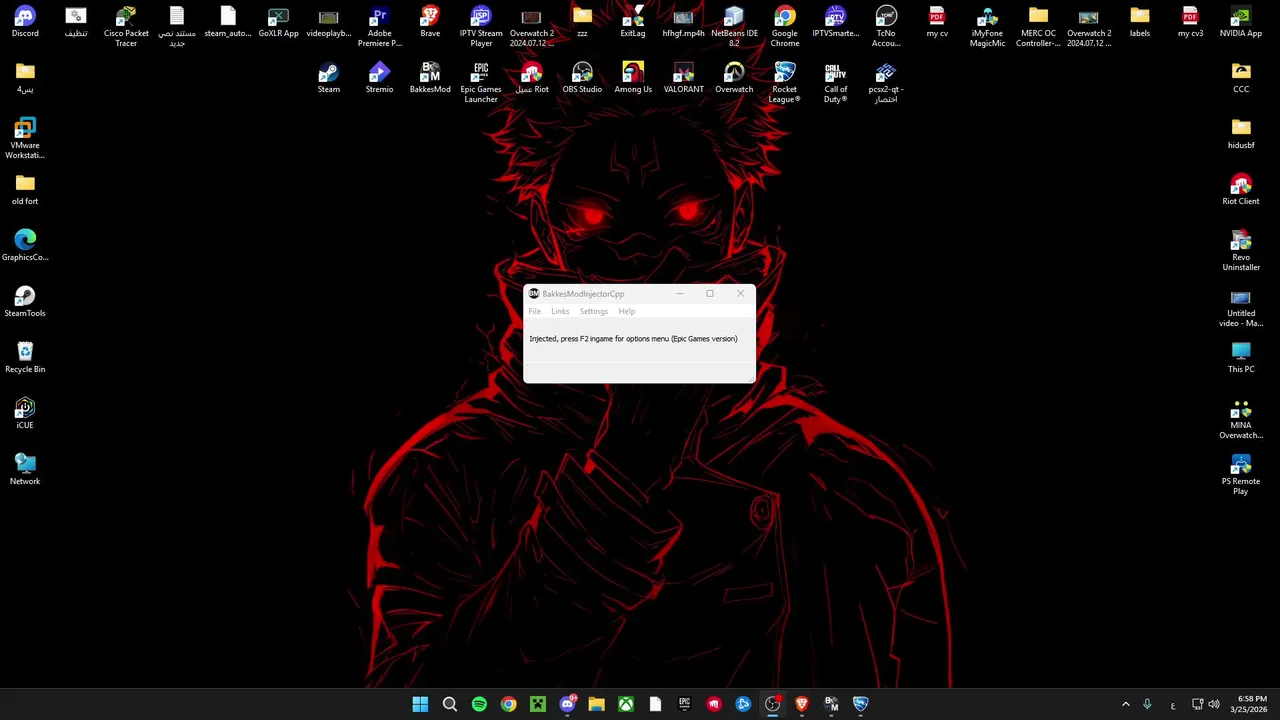Select the NVIDIA App desktop icon
Screen dimensions: 1280x720
coord(1241,22)
